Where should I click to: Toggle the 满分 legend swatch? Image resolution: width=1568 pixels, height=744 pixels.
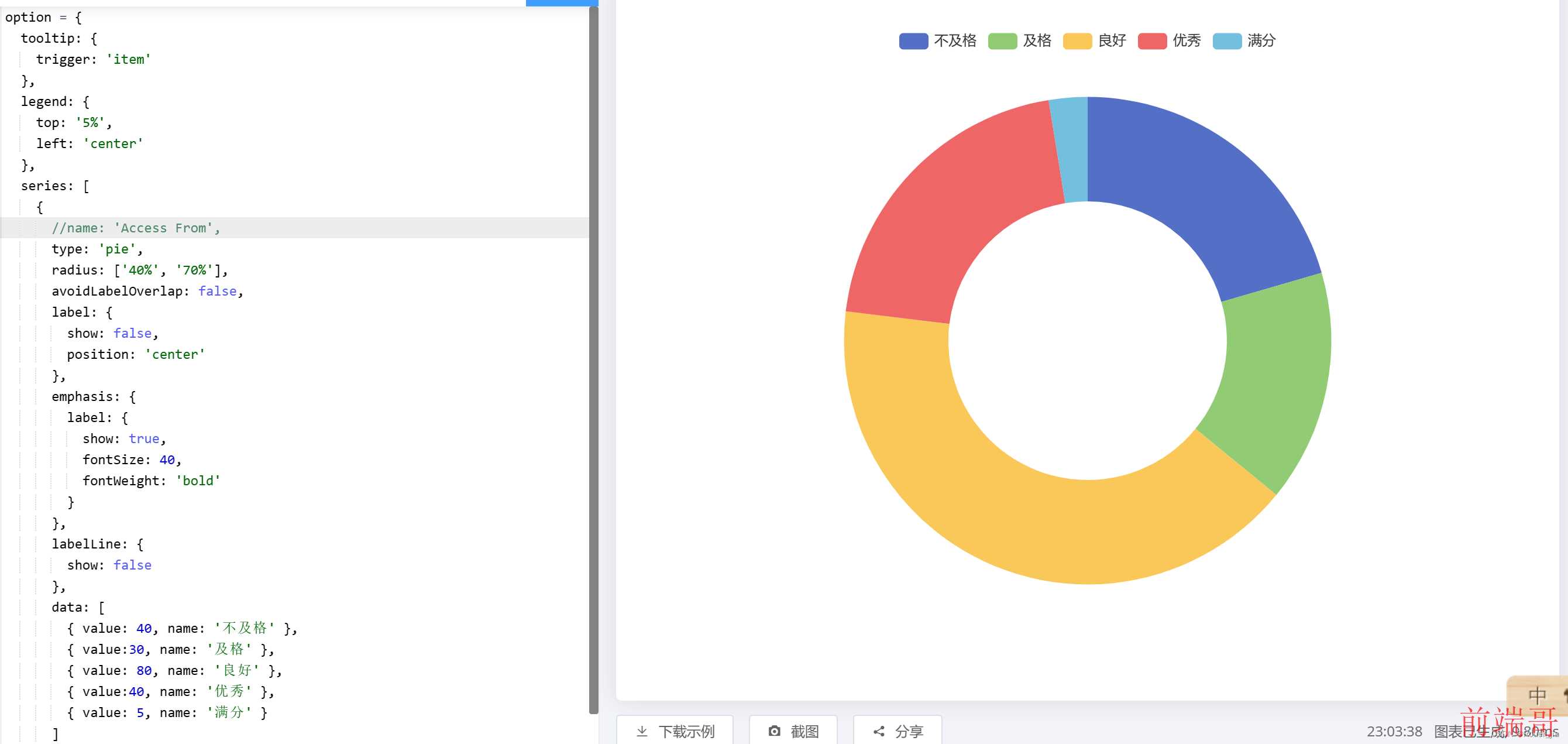click(x=1226, y=41)
